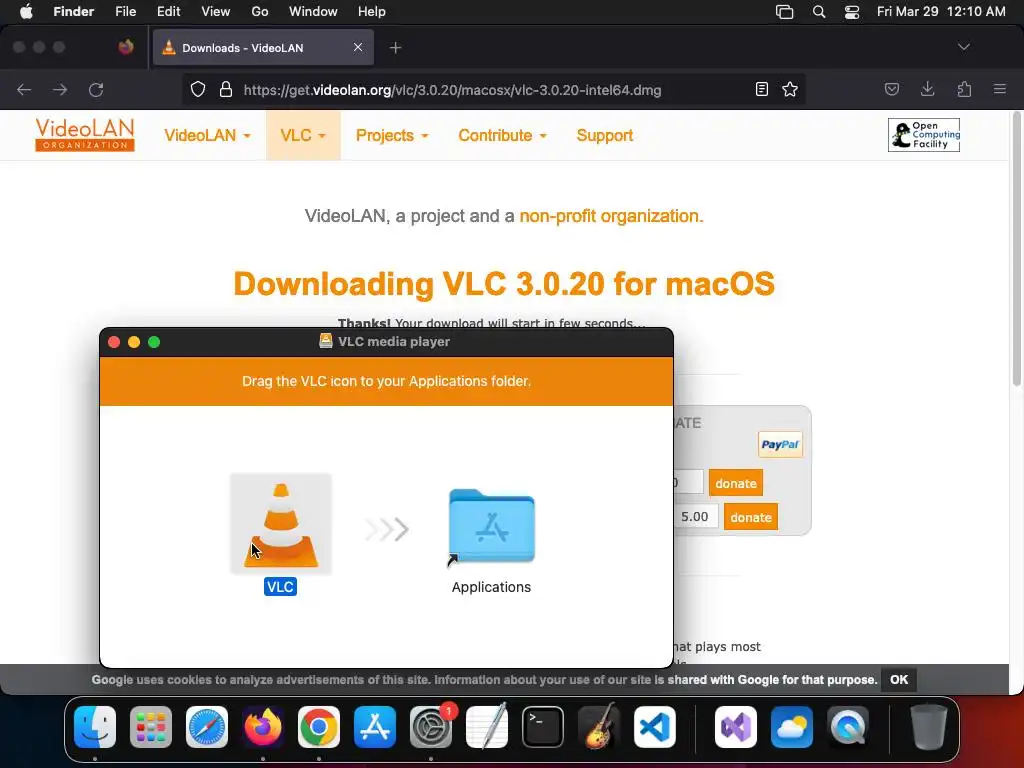This screenshot has height=768, width=1024.
Task: Open Visual Studio from the dock
Action: (x=736, y=727)
